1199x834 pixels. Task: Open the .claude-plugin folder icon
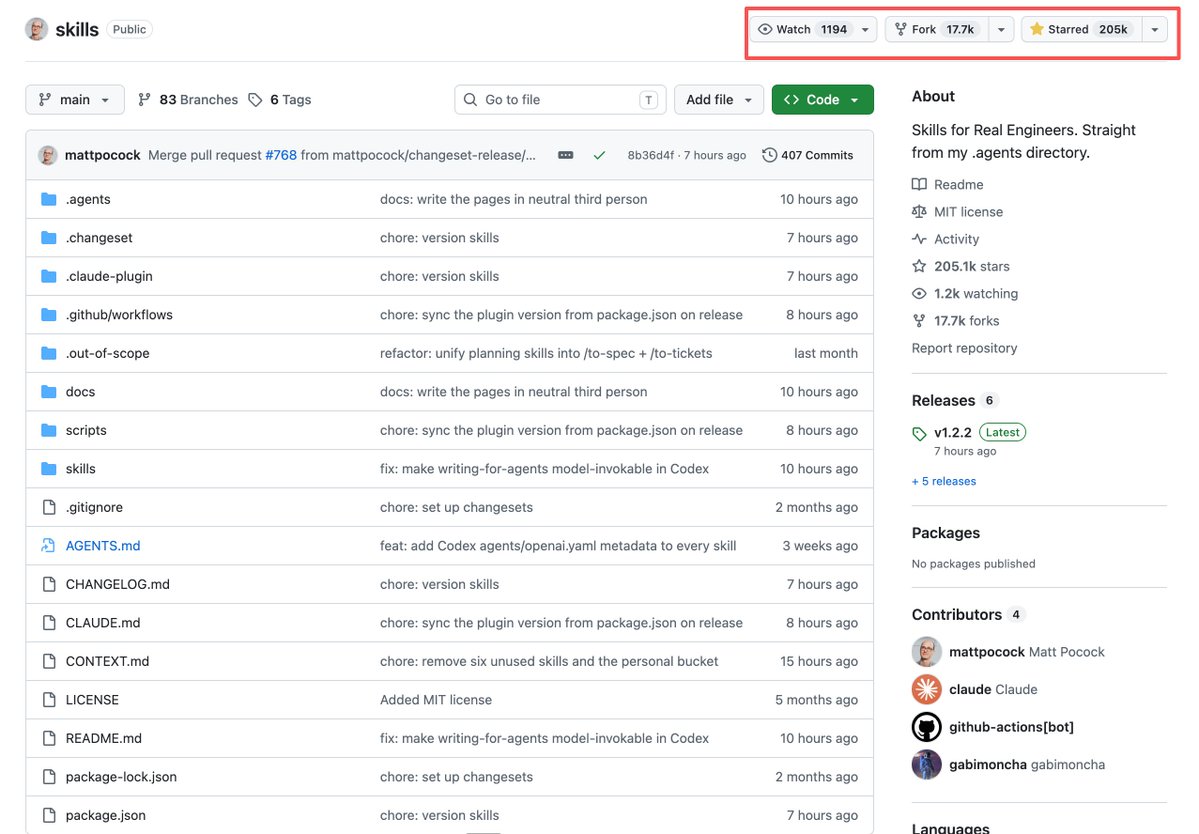pos(49,276)
